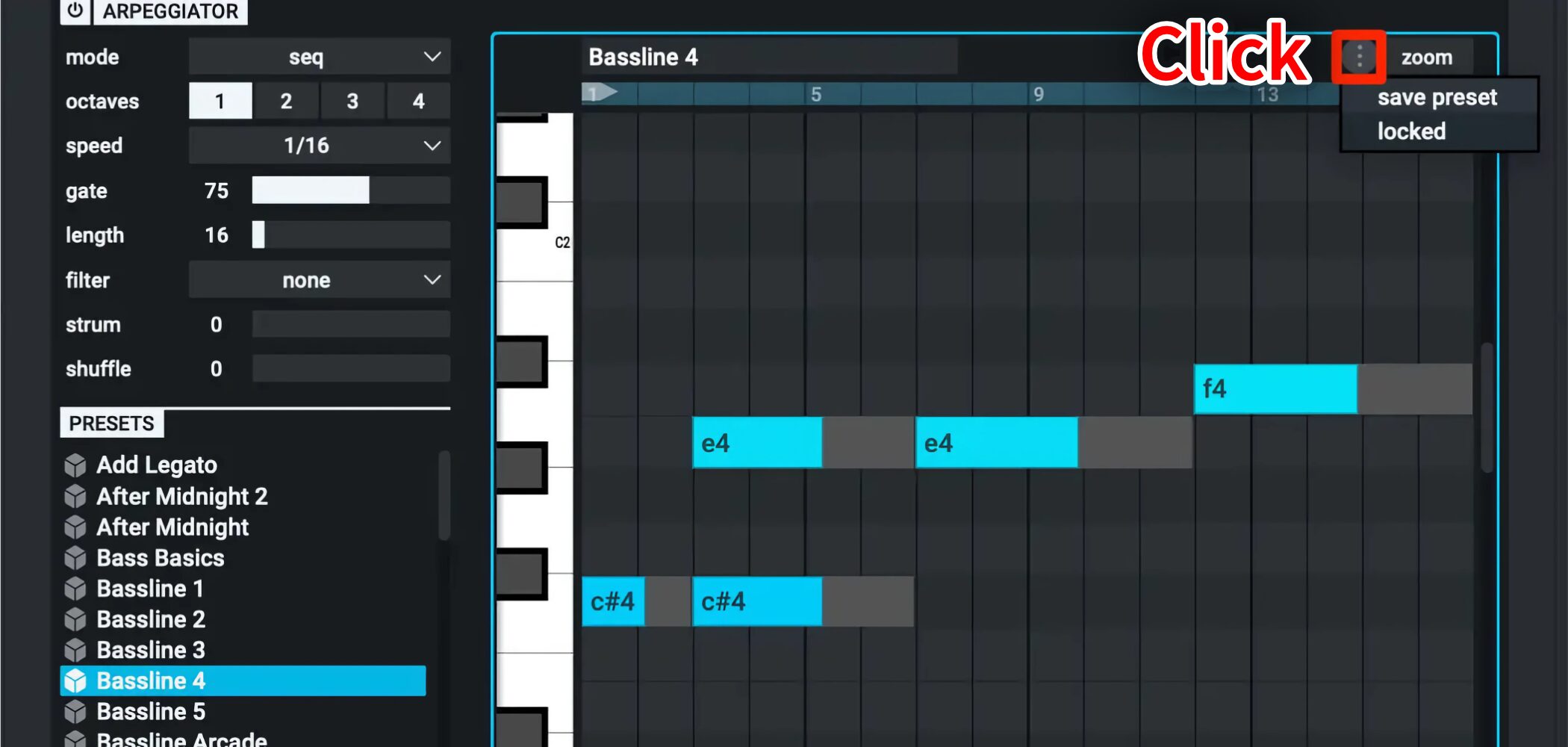
Task: Click the Bassline 4 pattern name field
Action: 769,57
